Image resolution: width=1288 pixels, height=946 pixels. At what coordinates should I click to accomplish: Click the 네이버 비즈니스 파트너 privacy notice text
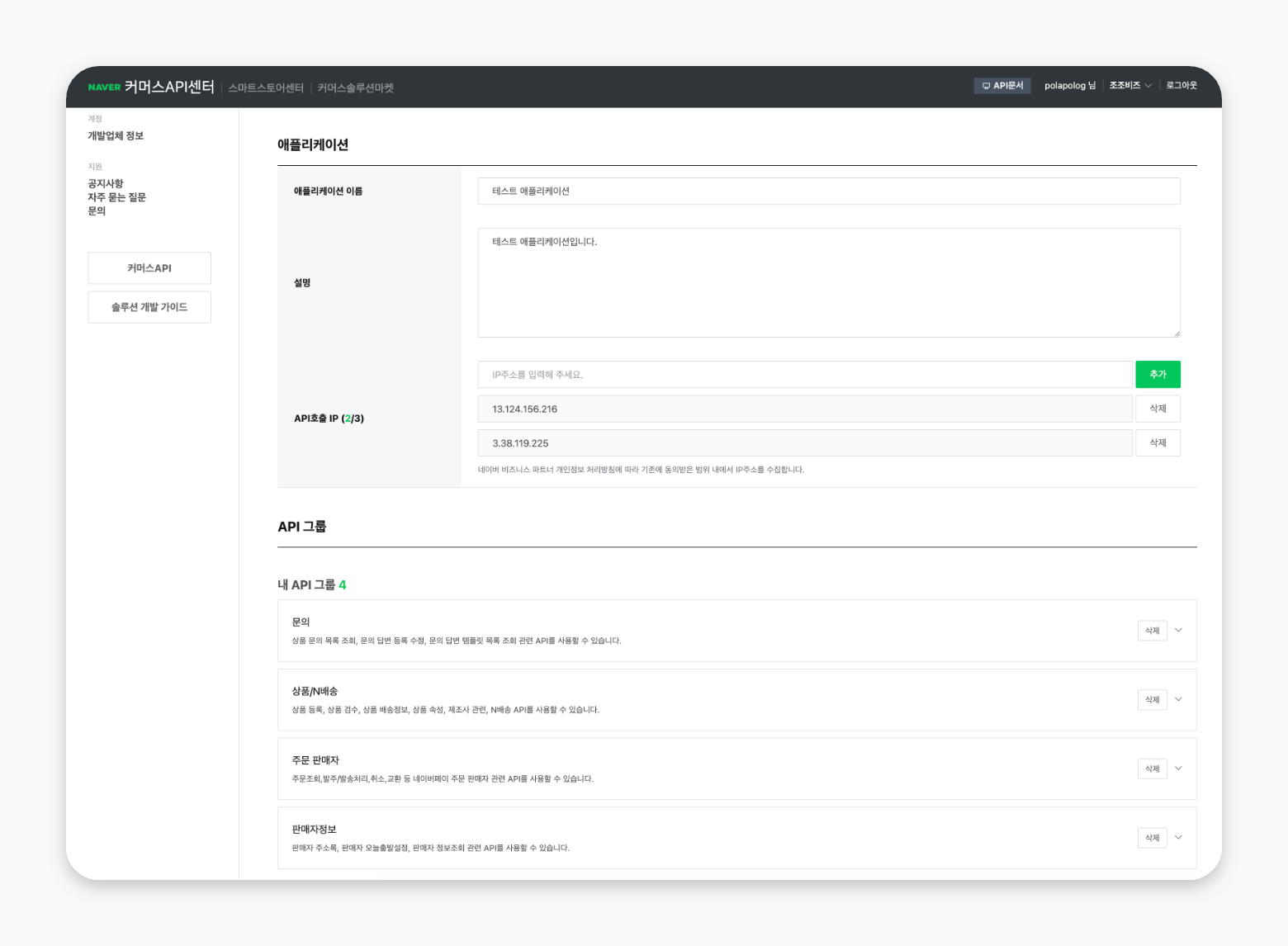(641, 470)
